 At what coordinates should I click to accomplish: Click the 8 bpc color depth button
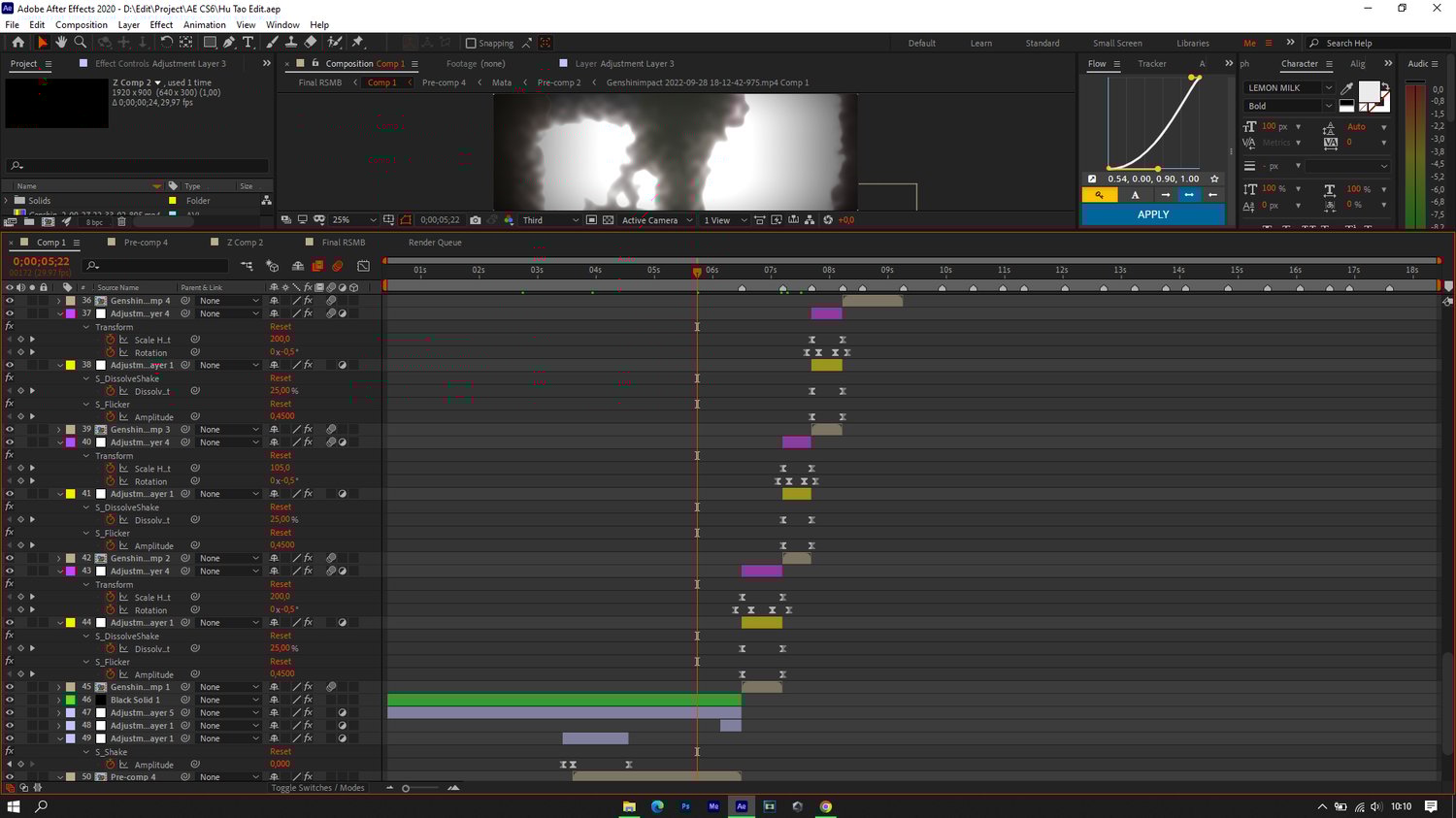point(94,222)
